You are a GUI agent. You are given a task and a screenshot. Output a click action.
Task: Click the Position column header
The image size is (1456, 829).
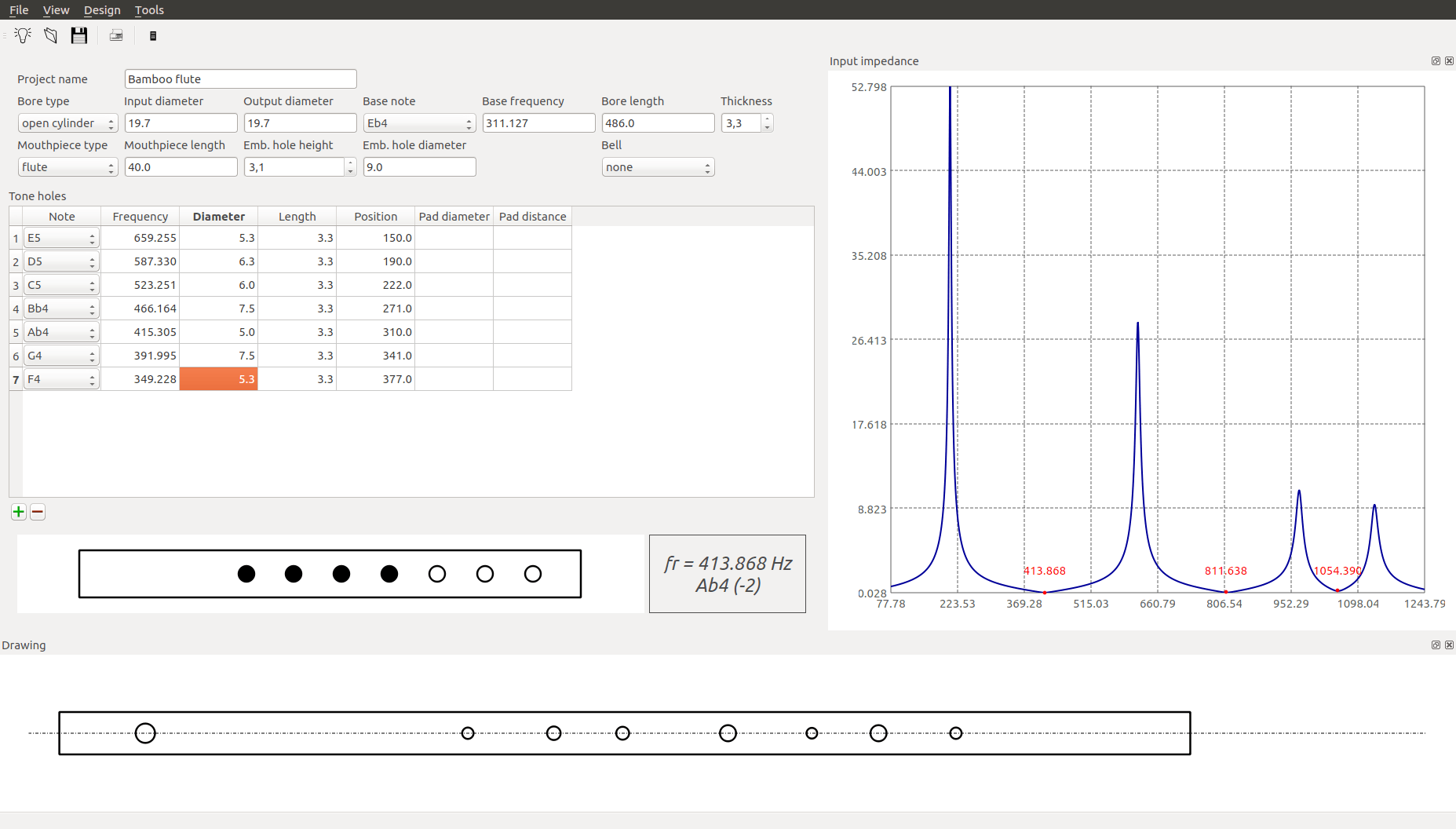pos(375,217)
